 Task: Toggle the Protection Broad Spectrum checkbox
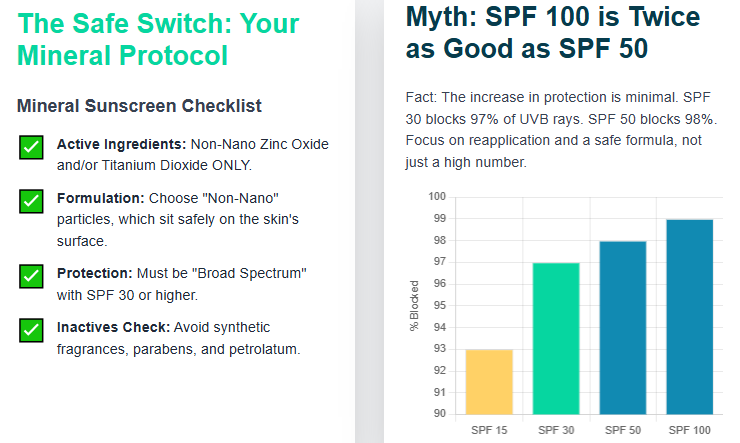31,276
